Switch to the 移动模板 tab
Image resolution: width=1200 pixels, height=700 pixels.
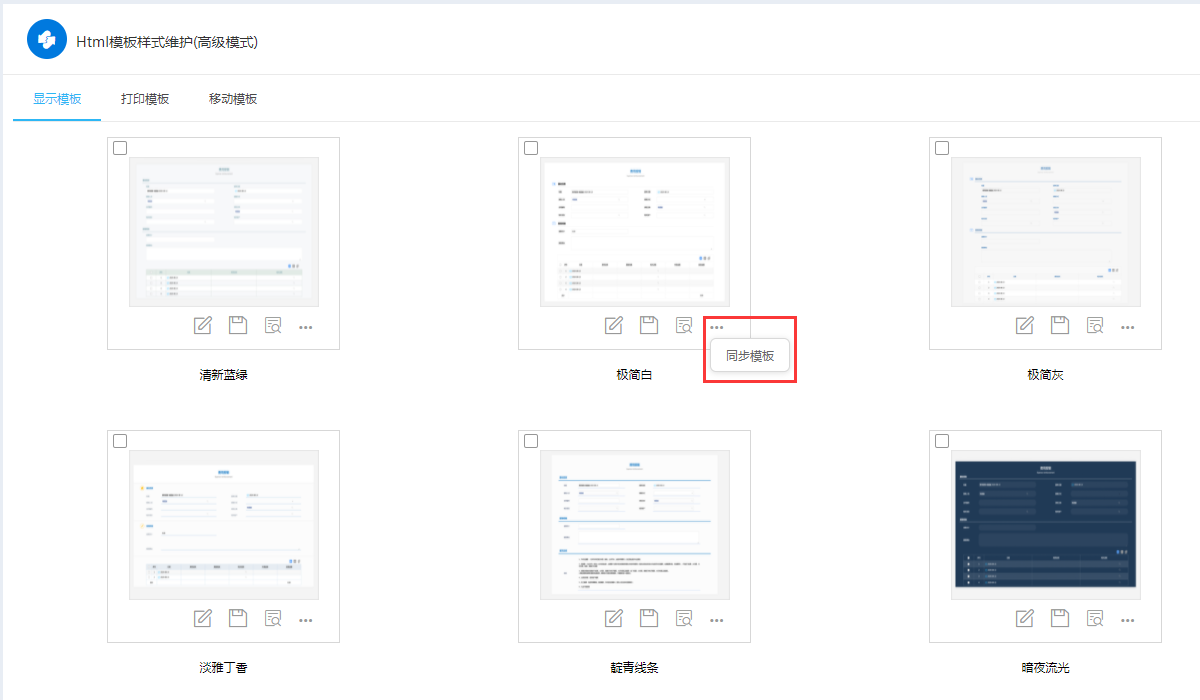coord(233,99)
